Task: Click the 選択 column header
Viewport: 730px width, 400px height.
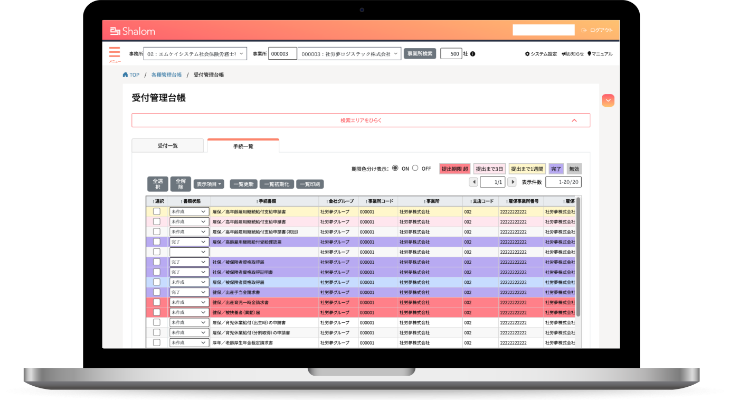Action: click(x=157, y=201)
